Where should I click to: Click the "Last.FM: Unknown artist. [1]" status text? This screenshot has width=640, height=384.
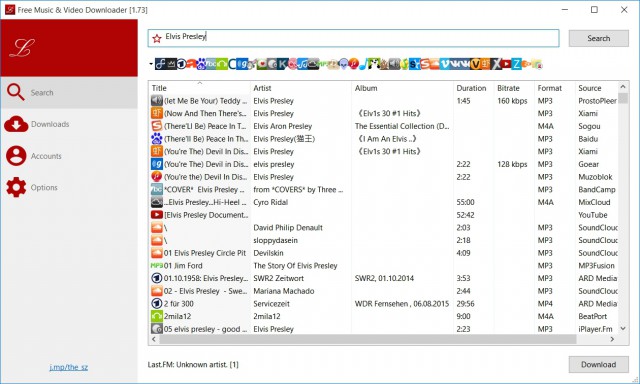tap(193, 364)
